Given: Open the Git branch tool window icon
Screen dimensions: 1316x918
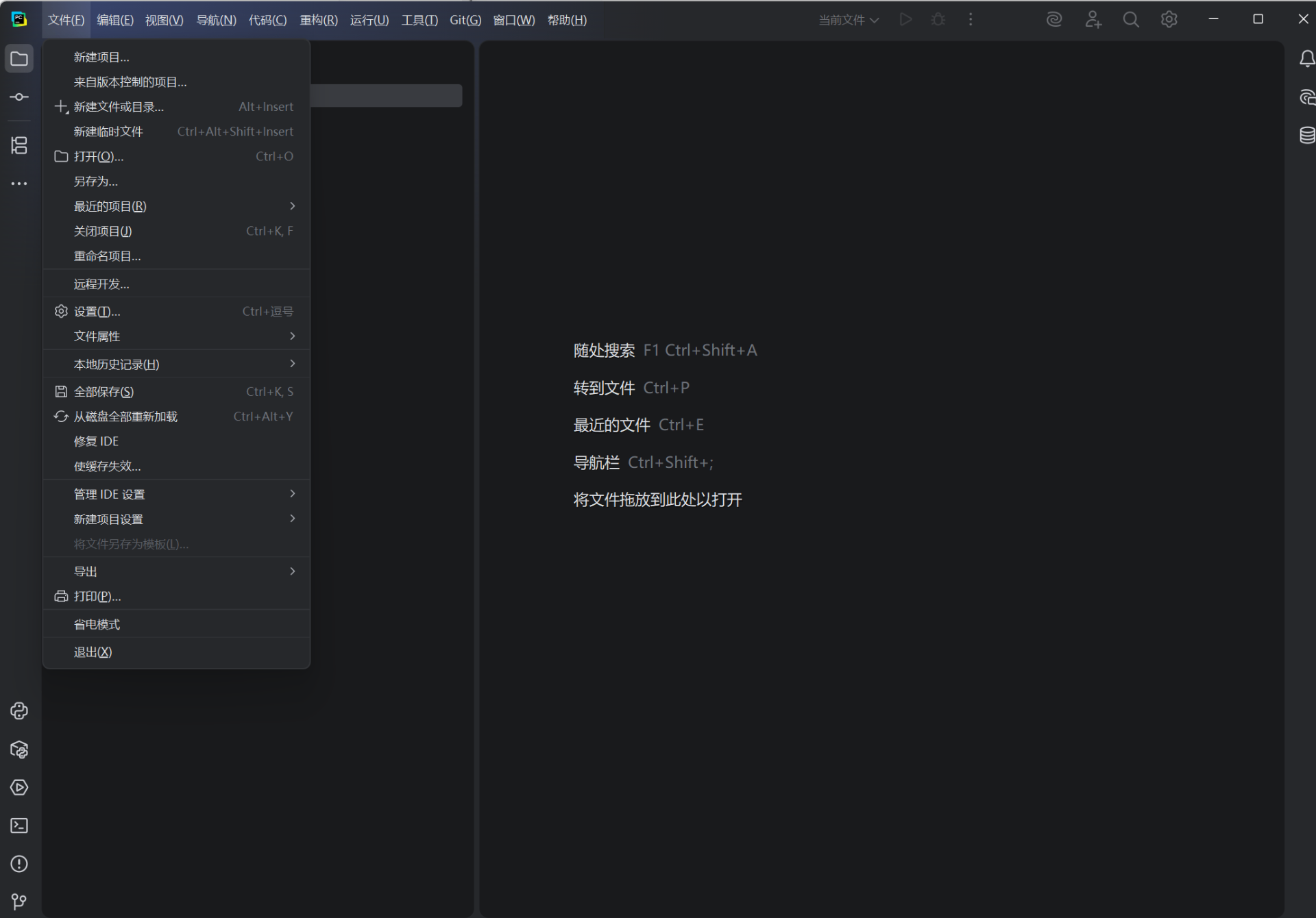Looking at the screenshot, I should point(19,902).
